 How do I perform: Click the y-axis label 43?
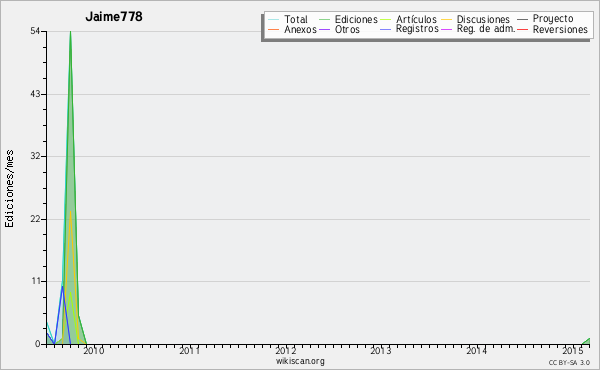(35, 94)
